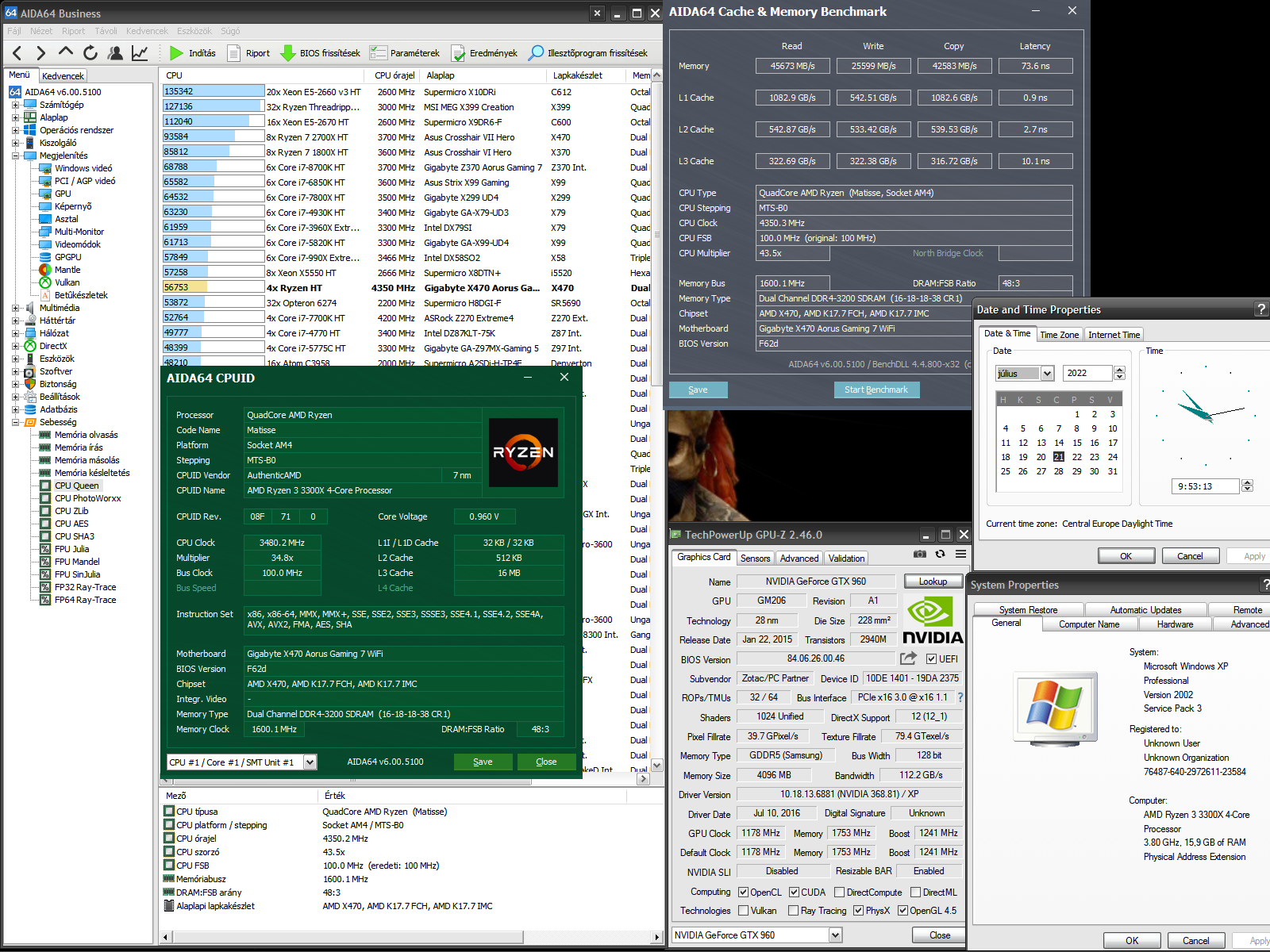Click BIOS frissítések green down arrow
Viewport: 1270px width, 952px height.
pyautogui.click(x=288, y=53)
